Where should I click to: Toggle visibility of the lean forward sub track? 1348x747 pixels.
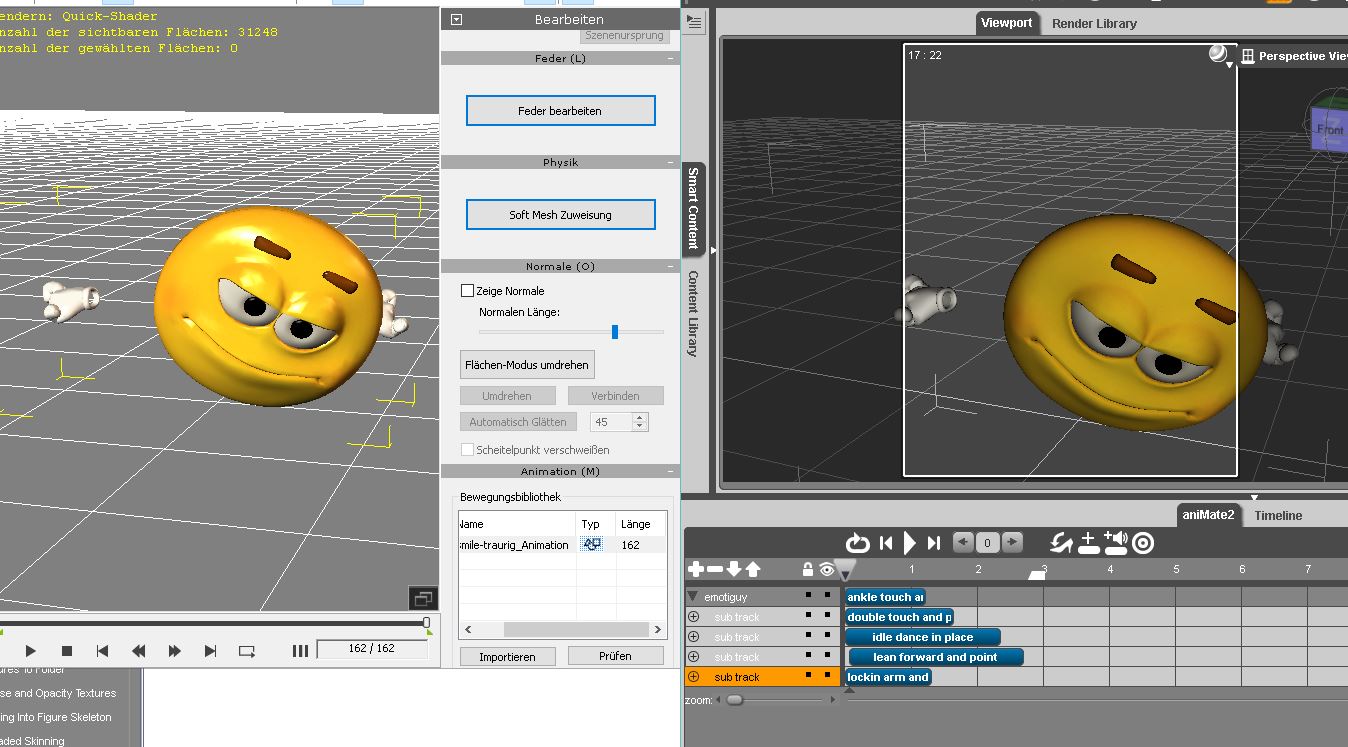(827, 656)
